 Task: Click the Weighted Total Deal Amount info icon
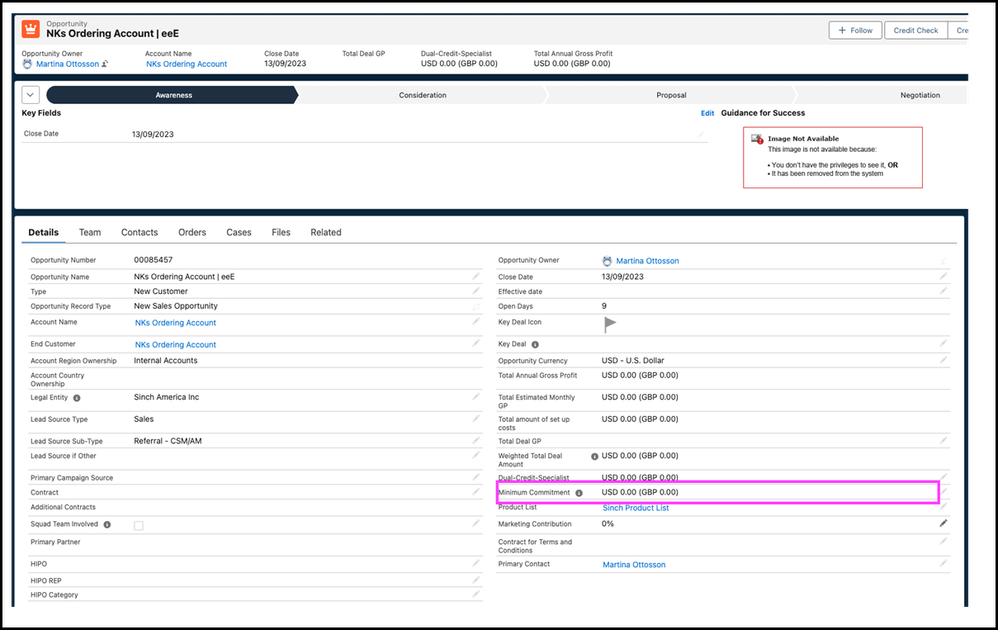tap(594, 456)
